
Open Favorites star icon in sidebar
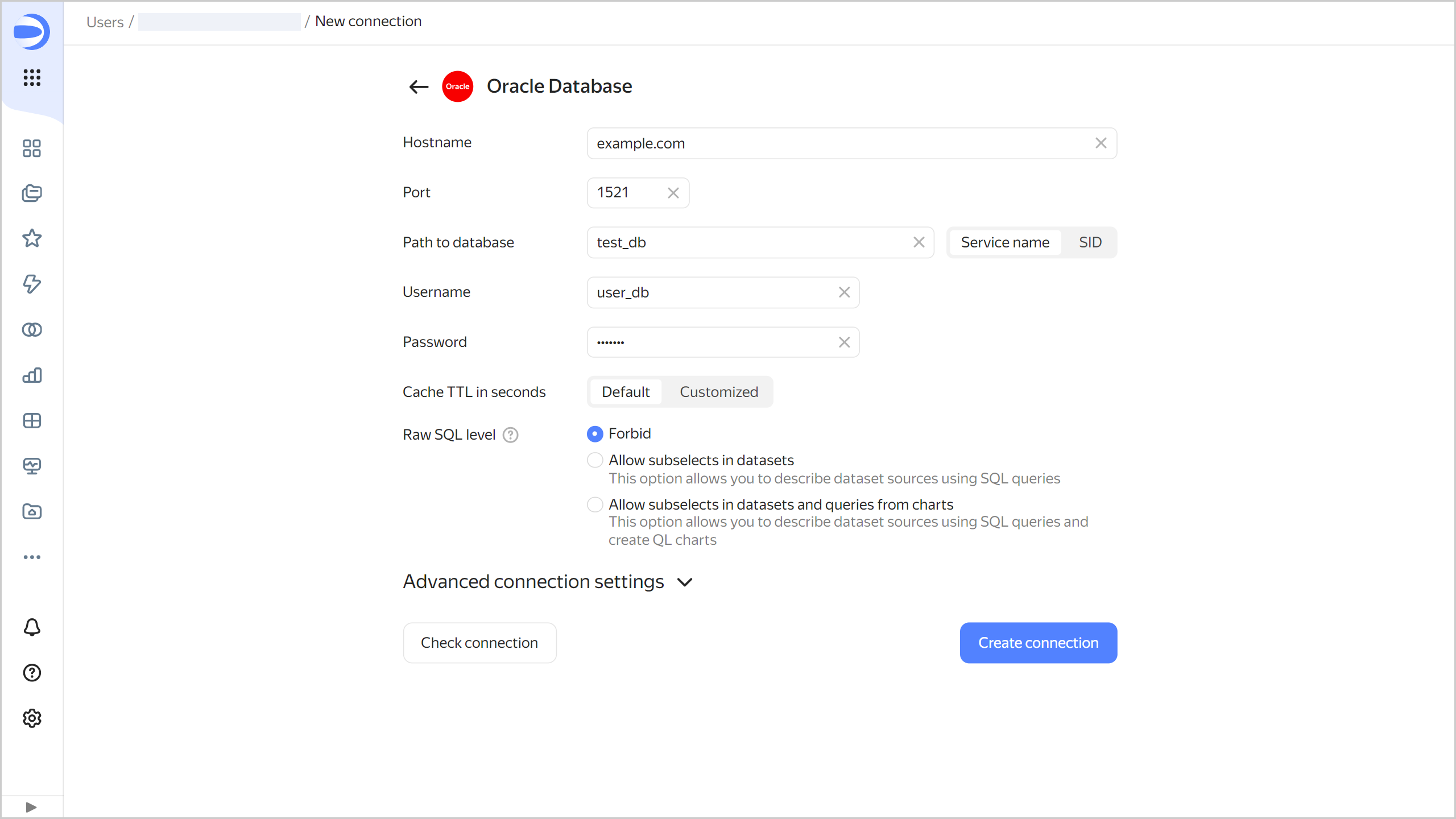(x=32, y=238)
